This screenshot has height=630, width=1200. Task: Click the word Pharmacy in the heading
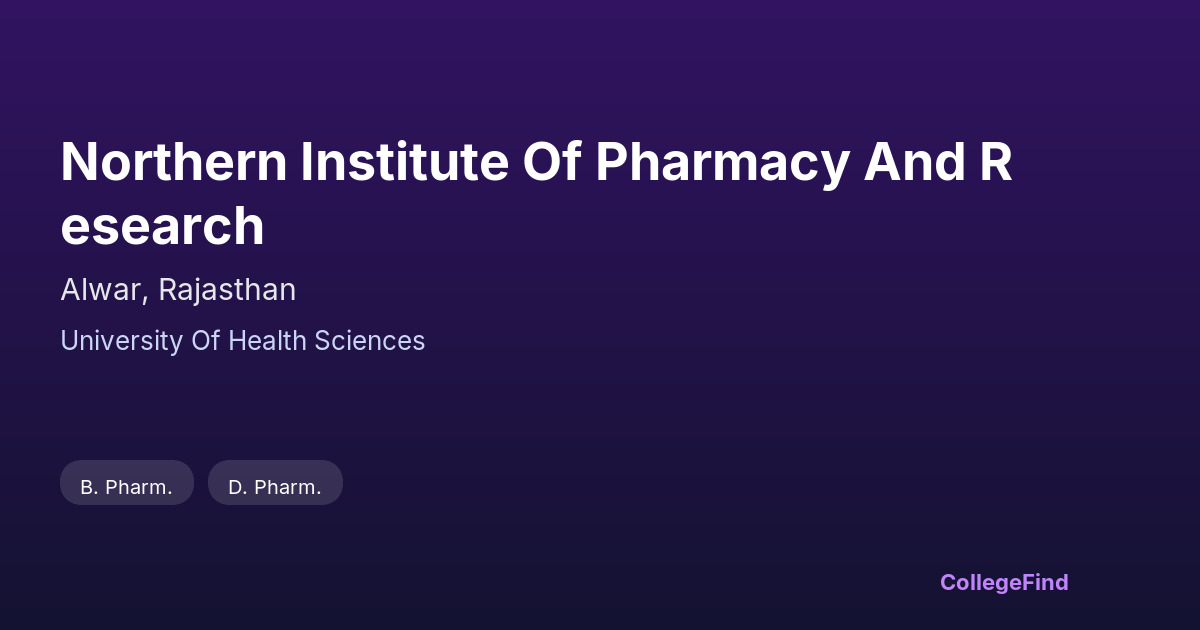(x=721, y=162)
